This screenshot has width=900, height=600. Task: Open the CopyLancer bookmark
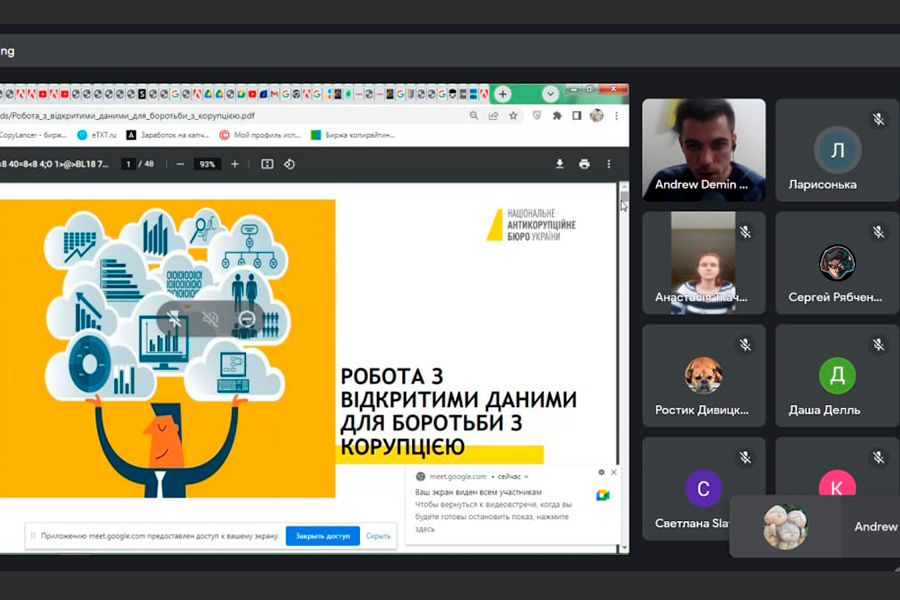pyautogui.click(x=33, y=135)
